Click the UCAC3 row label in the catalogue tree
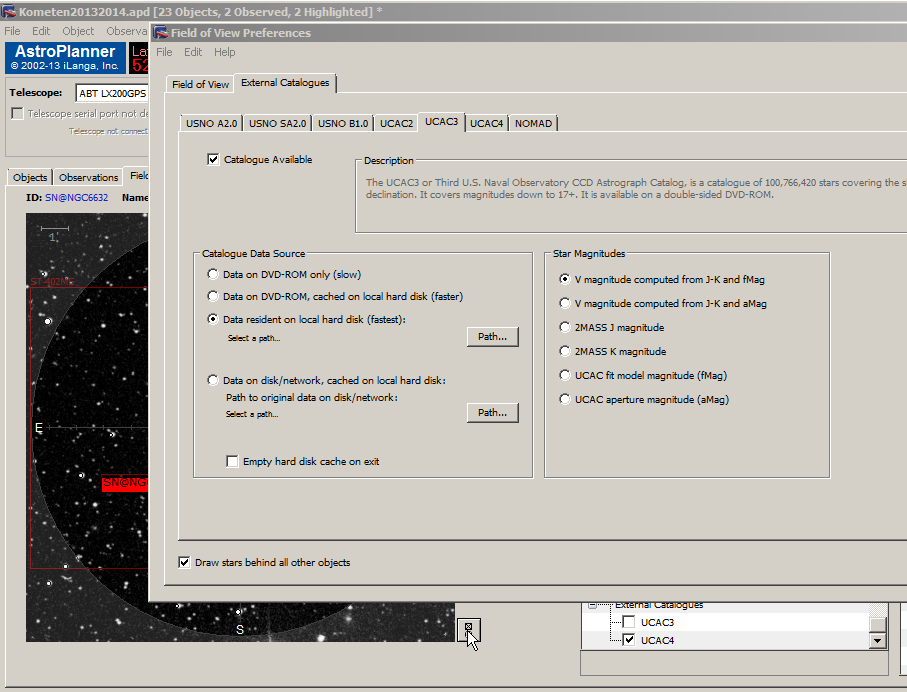This screenshot has height=692, width=907. point(657,623)
